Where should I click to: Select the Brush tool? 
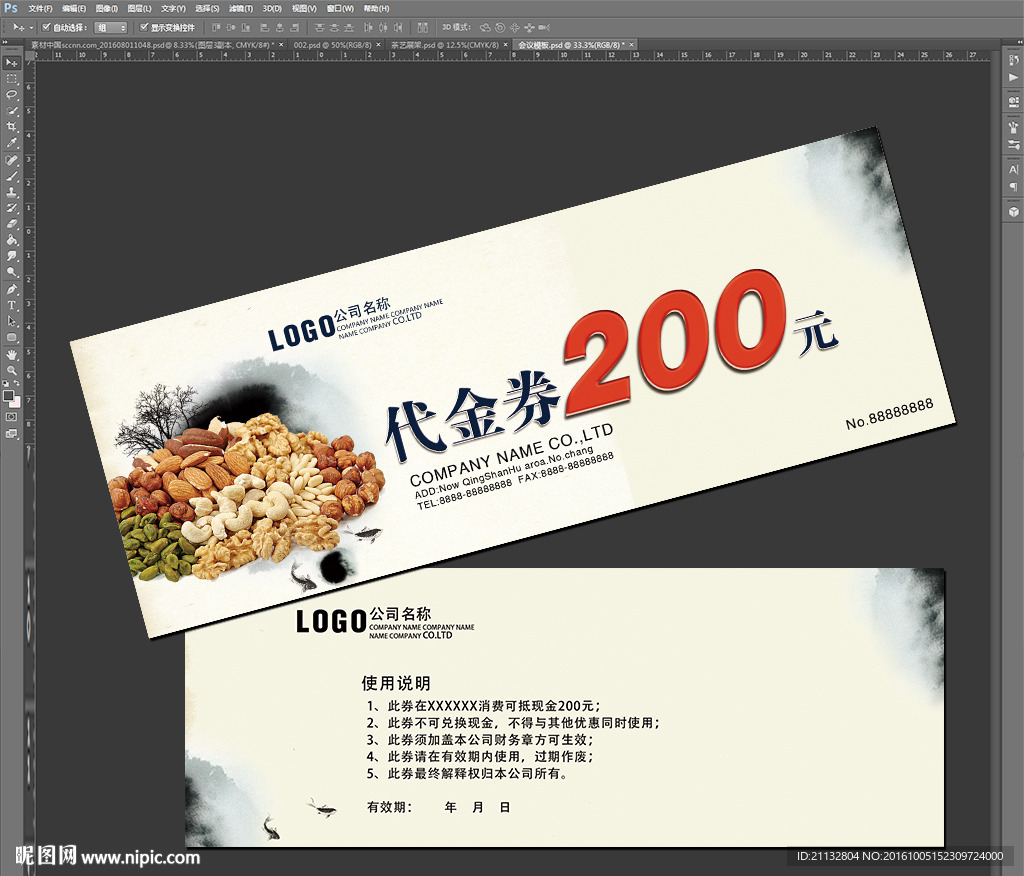click(x=12, y=178)
